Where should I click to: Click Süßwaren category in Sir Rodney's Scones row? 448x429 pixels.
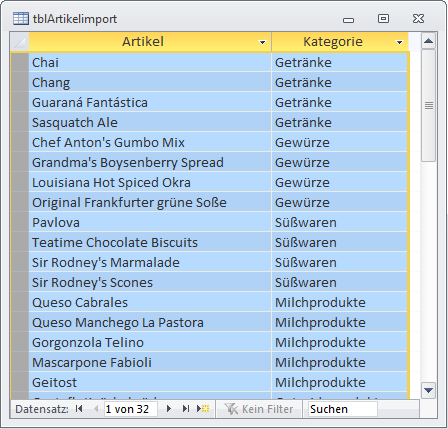340,282
